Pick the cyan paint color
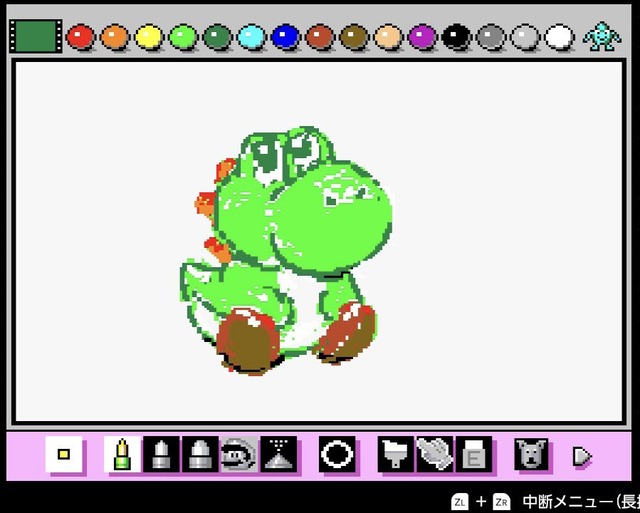Image resolution: width=640 pixels, height=513 pixels. click(x=251, y=37)
